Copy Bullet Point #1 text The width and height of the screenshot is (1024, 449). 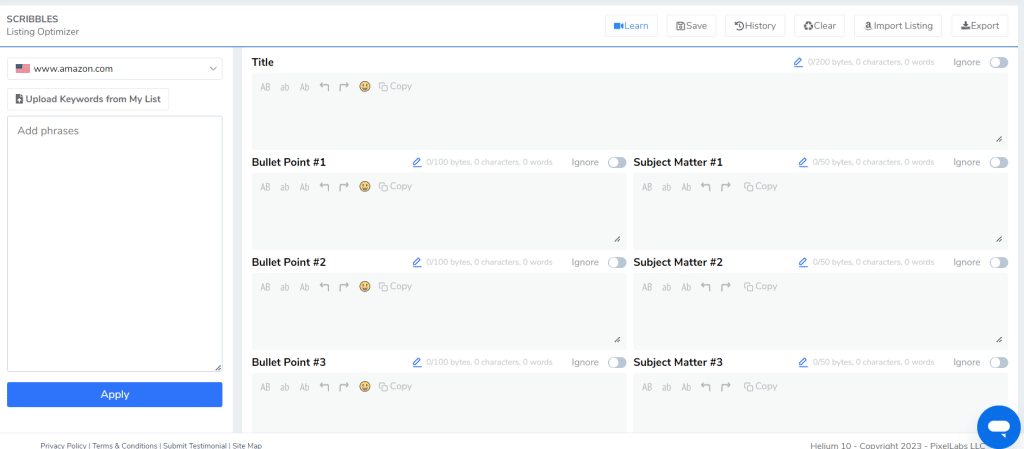(395, 187)
